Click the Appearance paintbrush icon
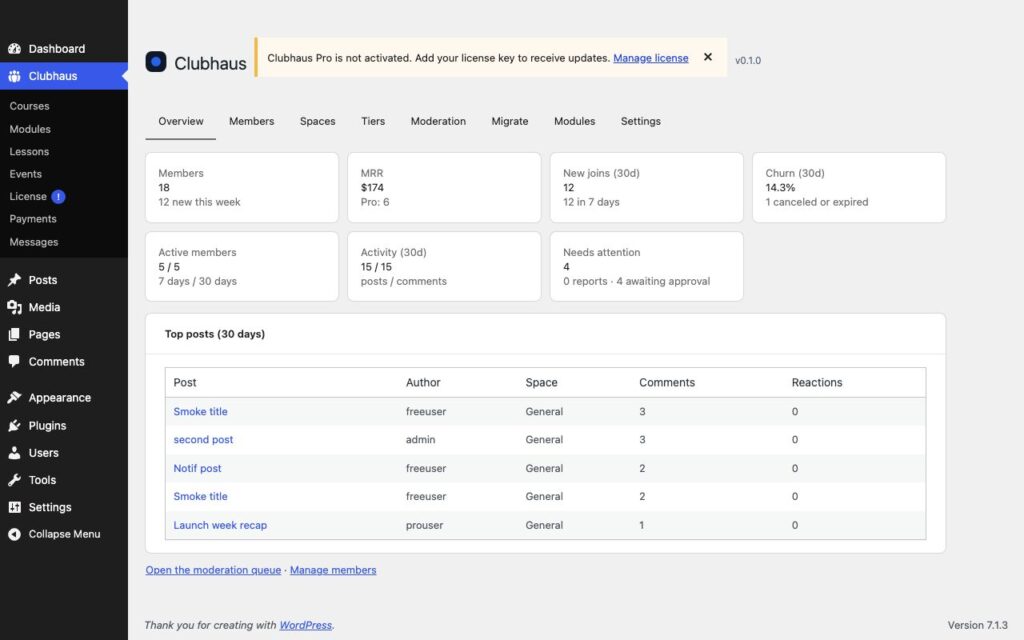This screenshot has height=640, width=1024. pyautogui.click(x=14, y=398)
